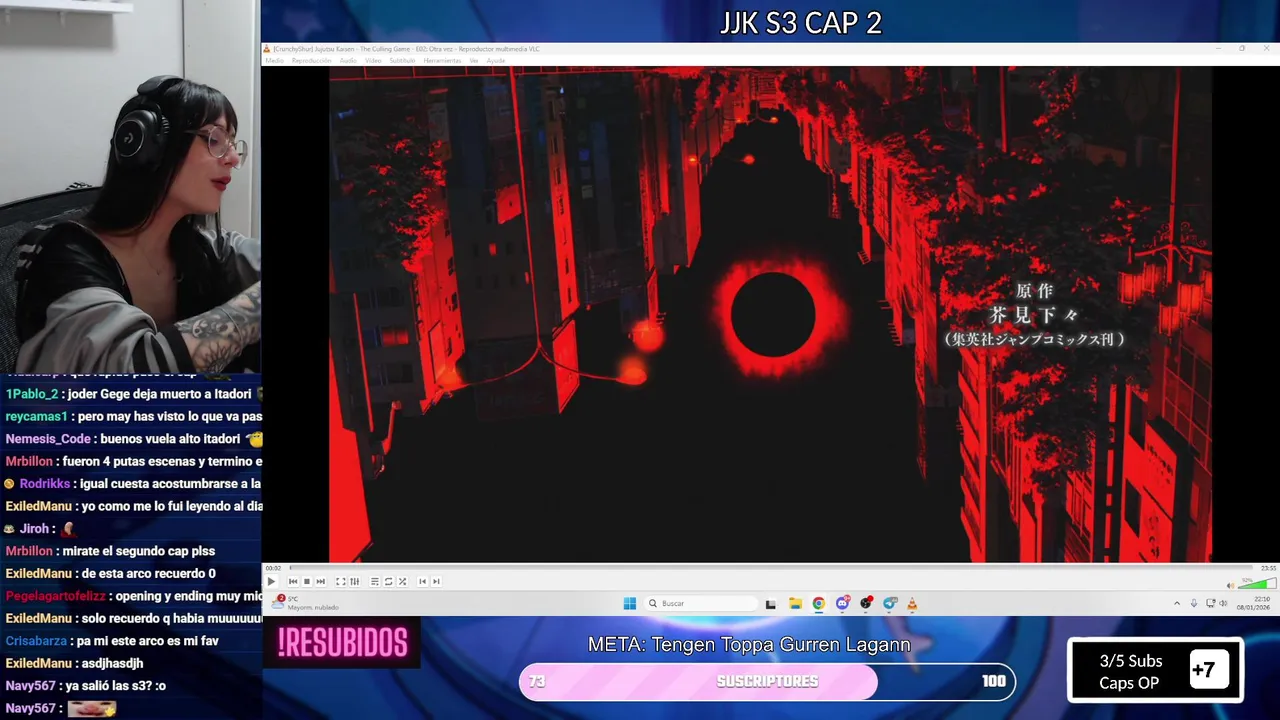Open File Explorer from taskbar
Screen dimensions: 1280x720
(795, 603)
